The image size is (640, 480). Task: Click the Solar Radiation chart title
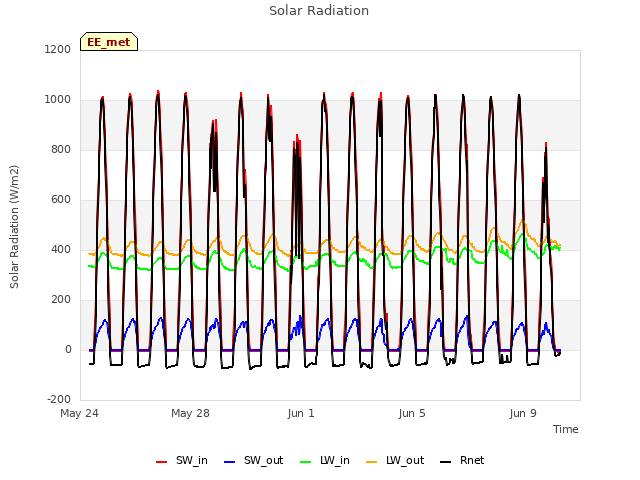pyautogui.click(x=319, y=11)
